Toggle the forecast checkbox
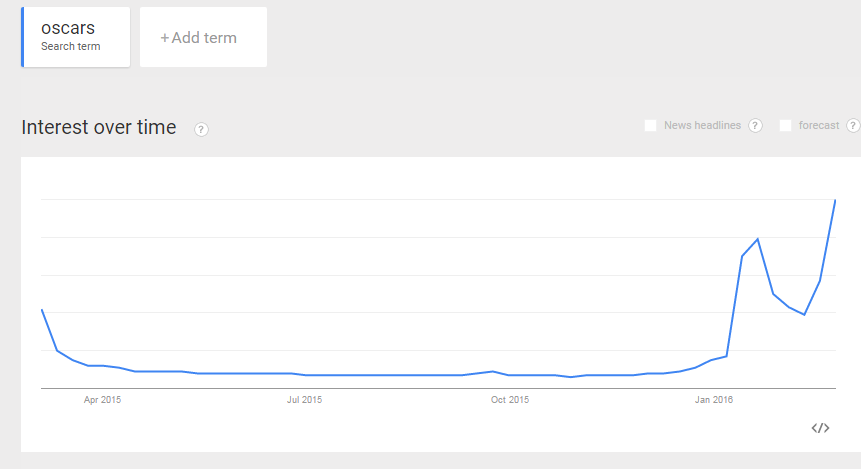 click(785, 126)
